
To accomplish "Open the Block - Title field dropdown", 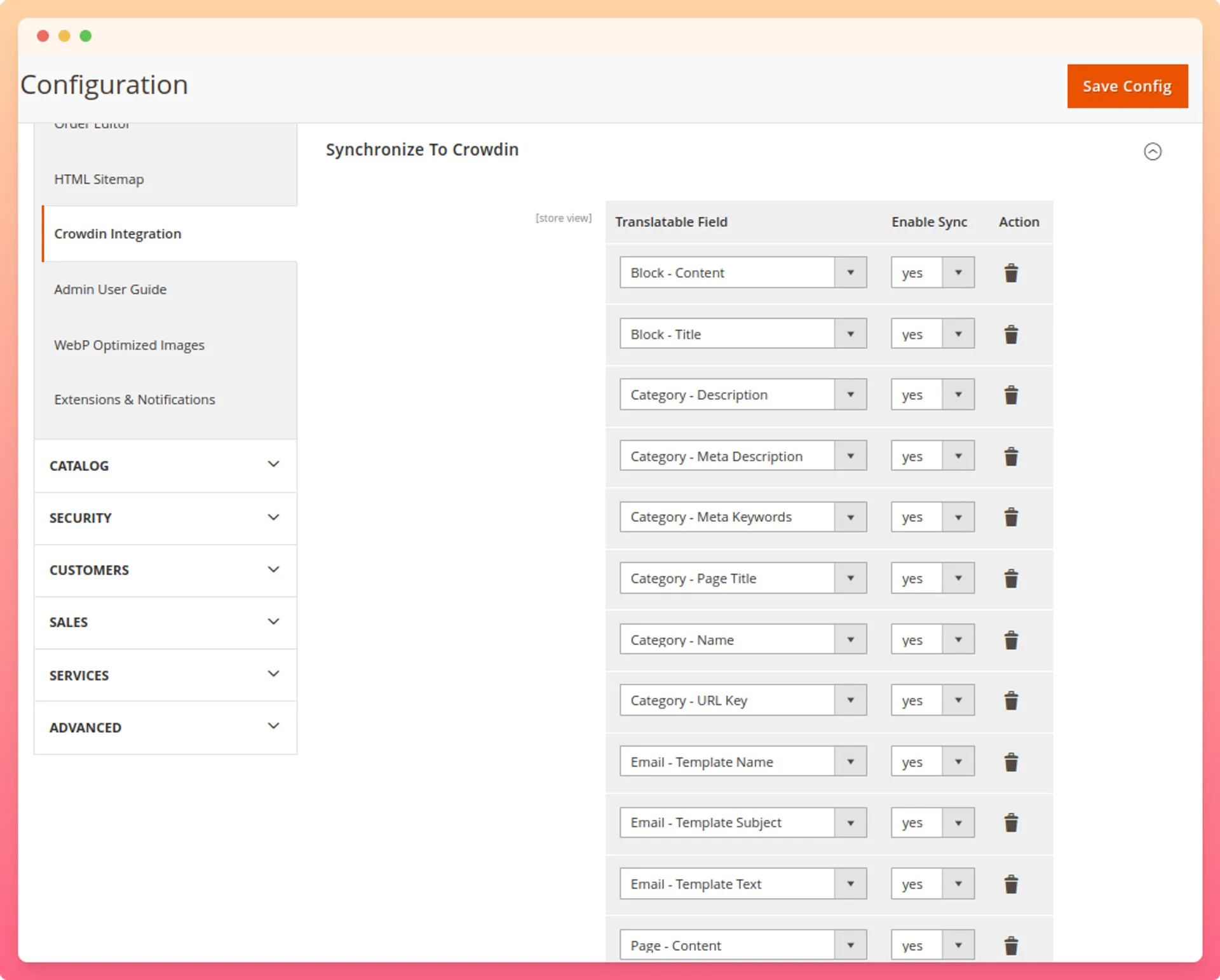I will [x=743, y=334].
